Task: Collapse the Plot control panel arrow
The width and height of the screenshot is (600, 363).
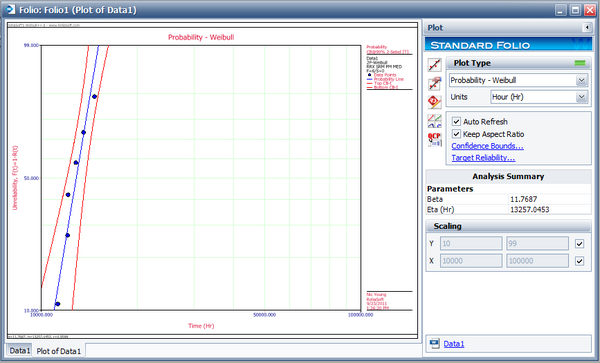Action: (x=587, y=28)
